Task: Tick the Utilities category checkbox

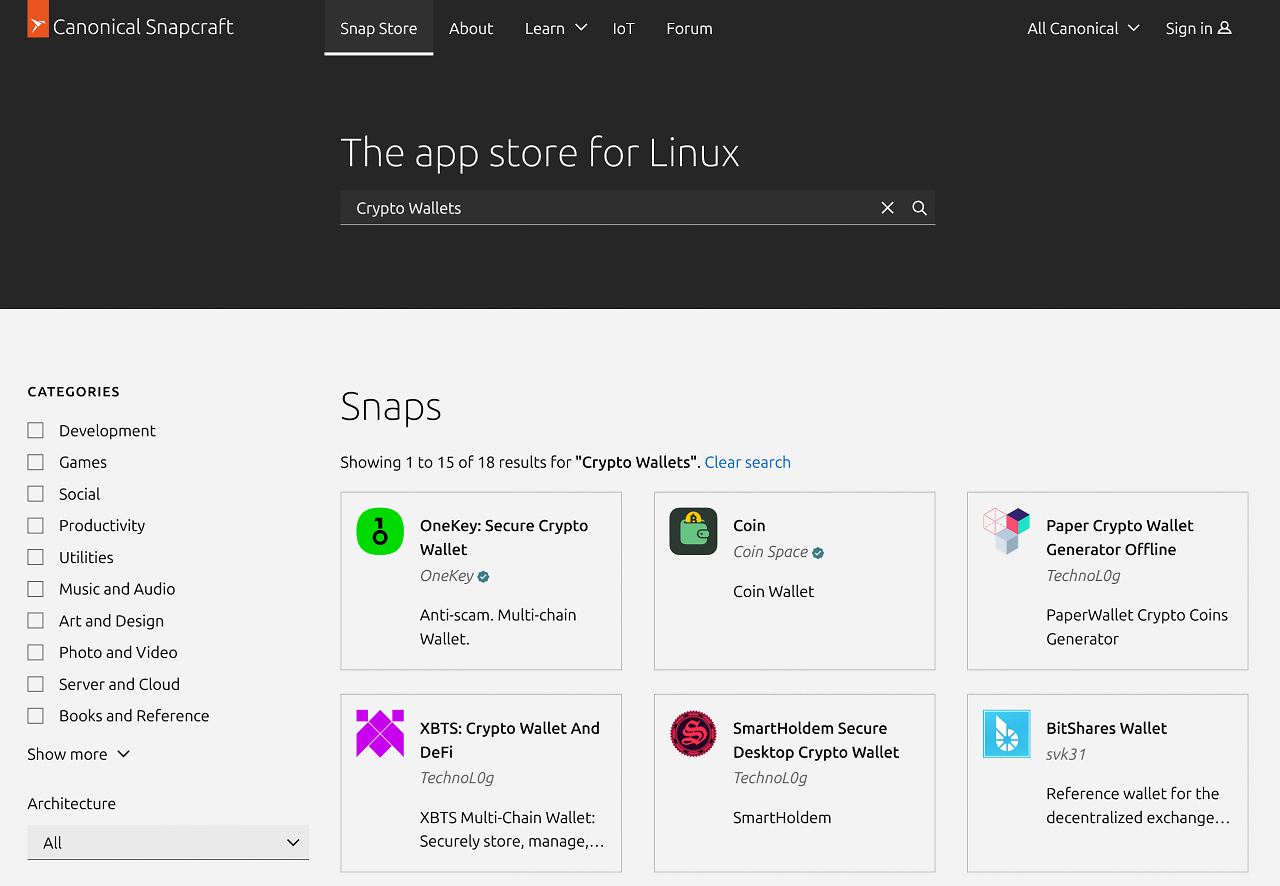Action: click(36, 557)
